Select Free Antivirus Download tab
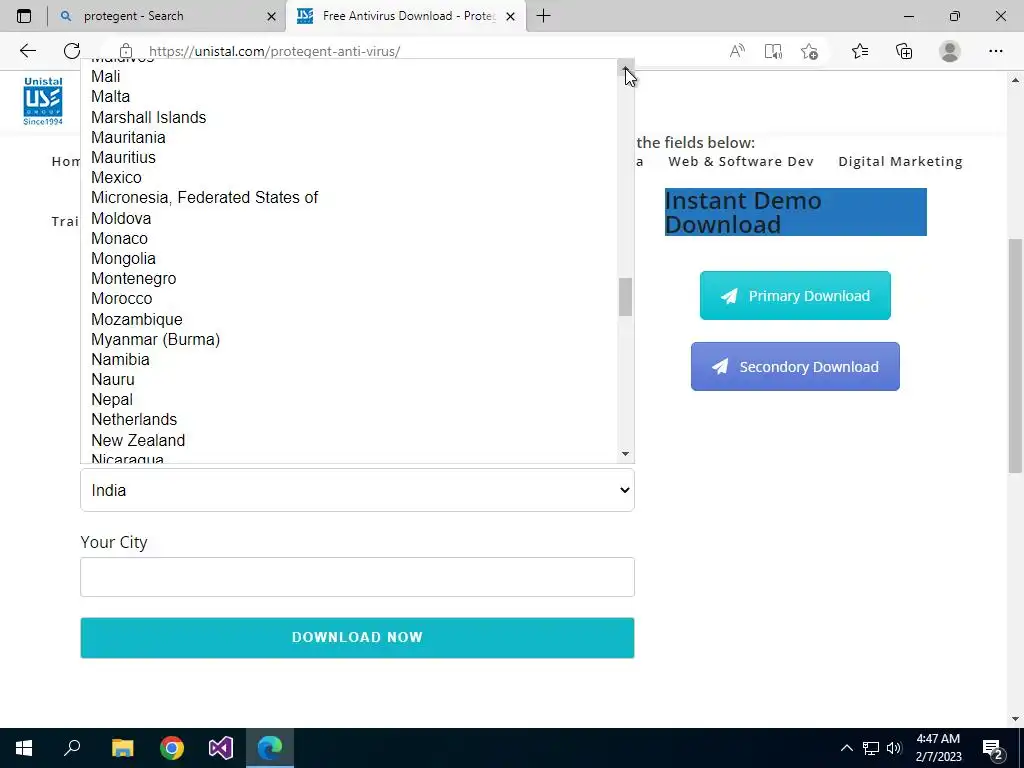1024x768 pixels. click(x=405, y=16)
